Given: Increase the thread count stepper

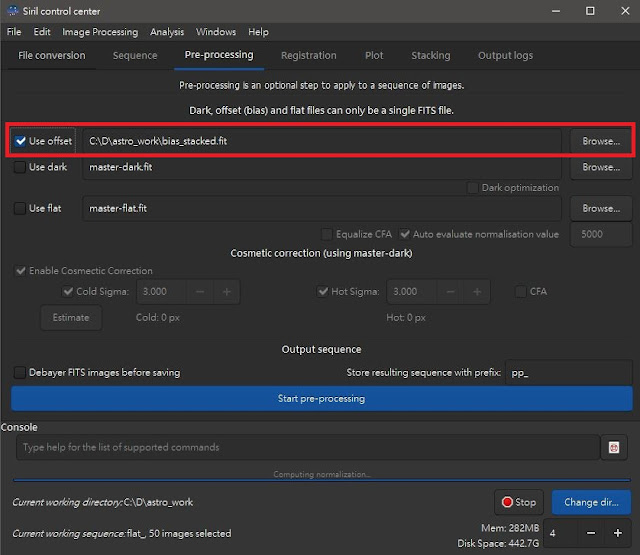Looking at the screenshot, I should point(618,533).
